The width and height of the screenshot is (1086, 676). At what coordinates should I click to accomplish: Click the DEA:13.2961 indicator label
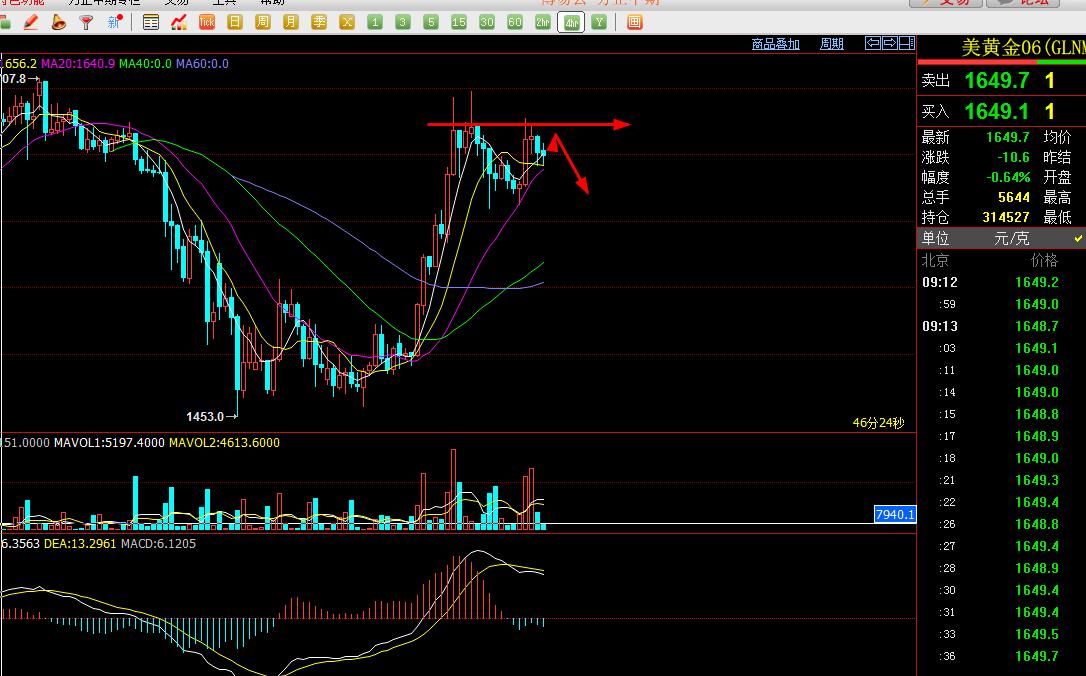[x=80, y=544]
